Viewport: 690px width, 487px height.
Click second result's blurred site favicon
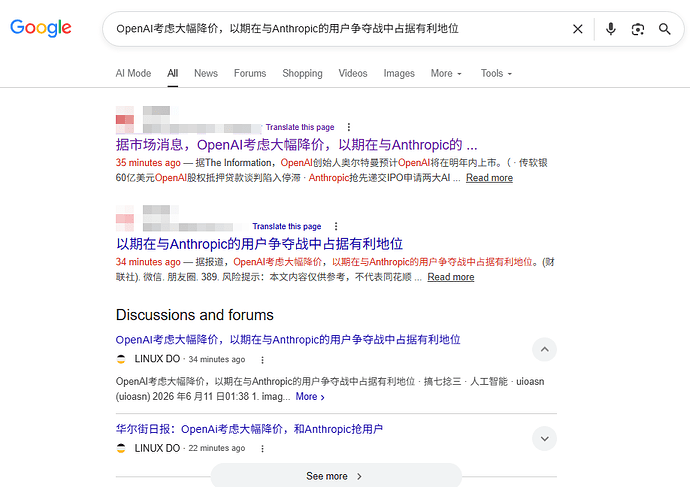pos(125,219)
